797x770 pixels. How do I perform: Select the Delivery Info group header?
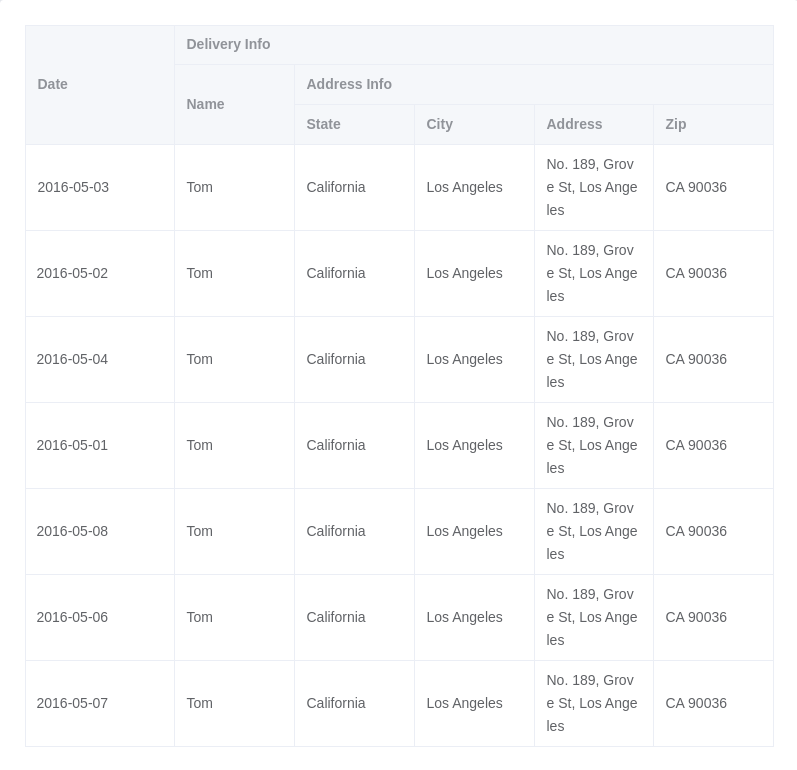pos(474,45)
